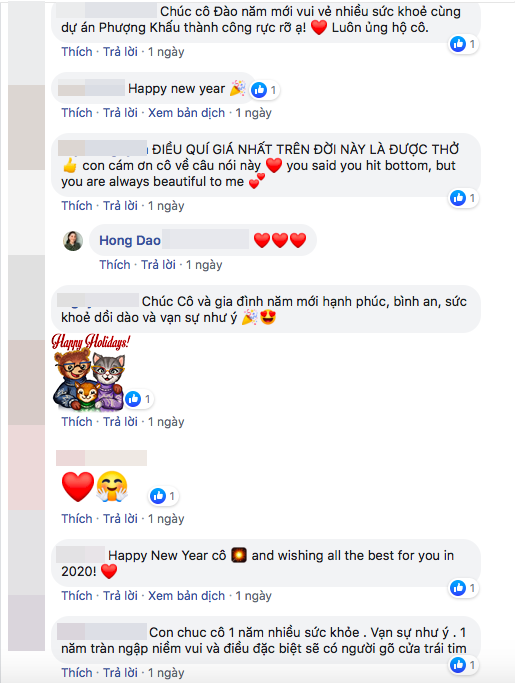515x683 pixels.
Task: Click Trả lời under the Happy Holidays sticker
Action: [x=120, y=422]
